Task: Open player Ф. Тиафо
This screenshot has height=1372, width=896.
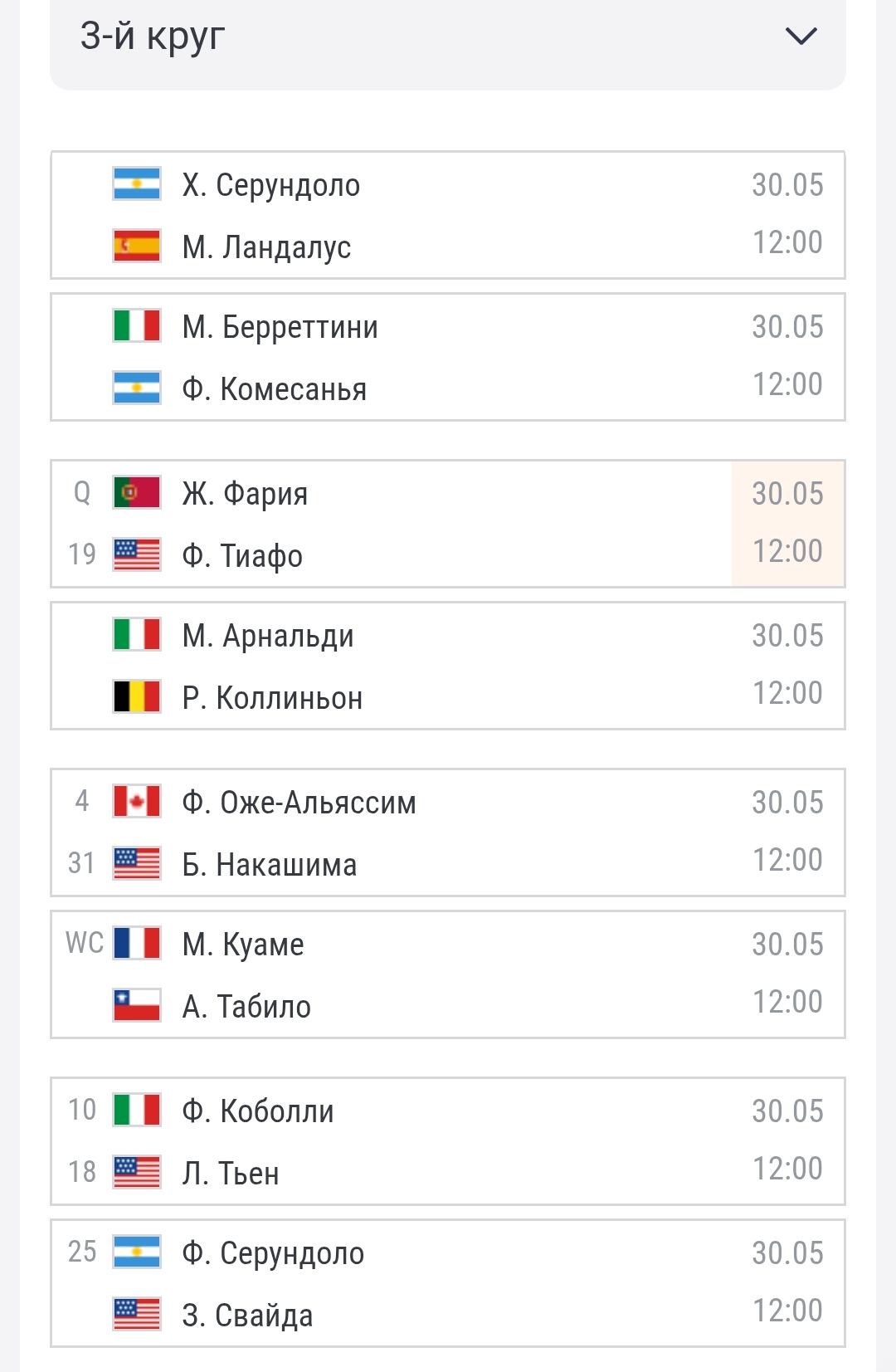Action: click(242, 555)
